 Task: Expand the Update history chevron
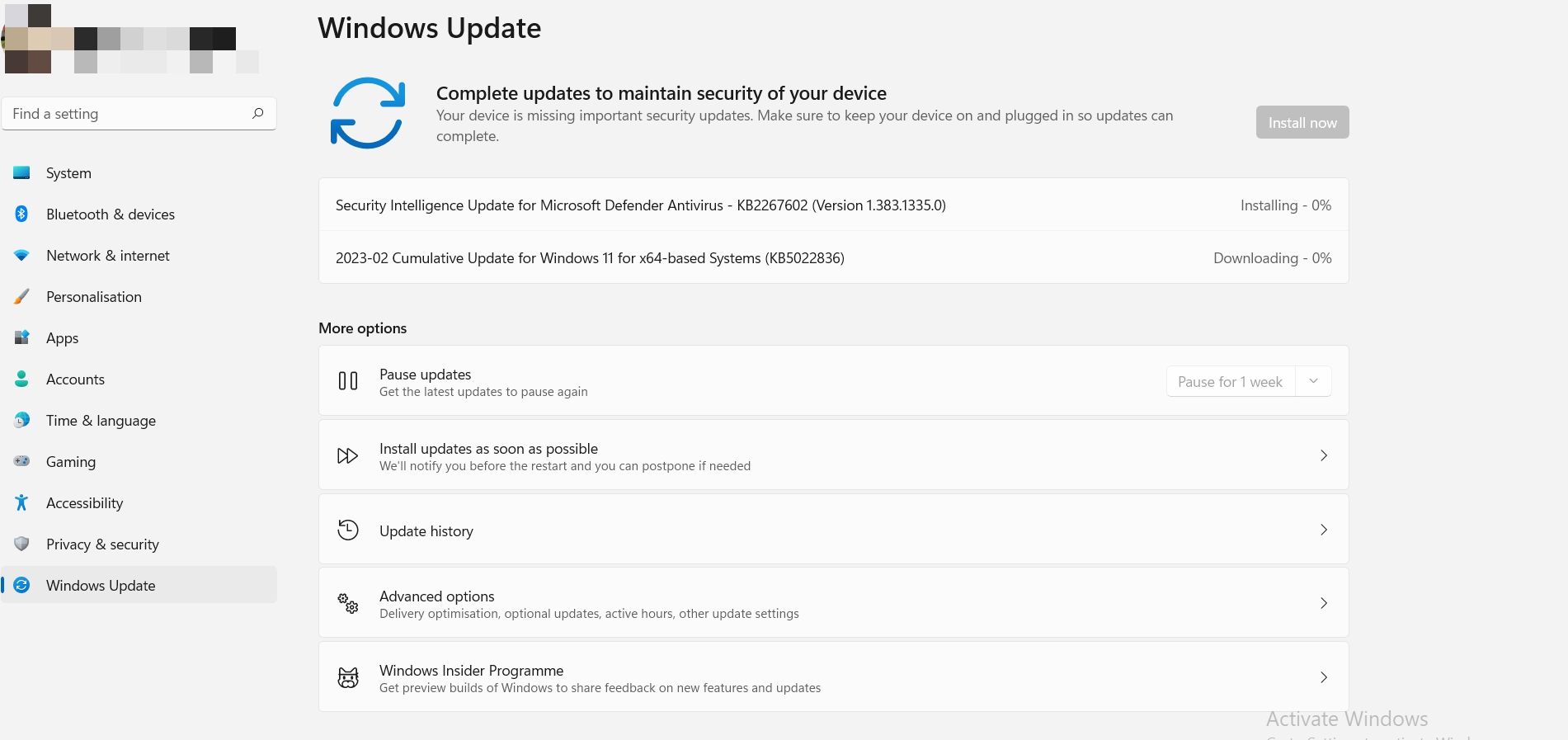(x=1324, y=530)
